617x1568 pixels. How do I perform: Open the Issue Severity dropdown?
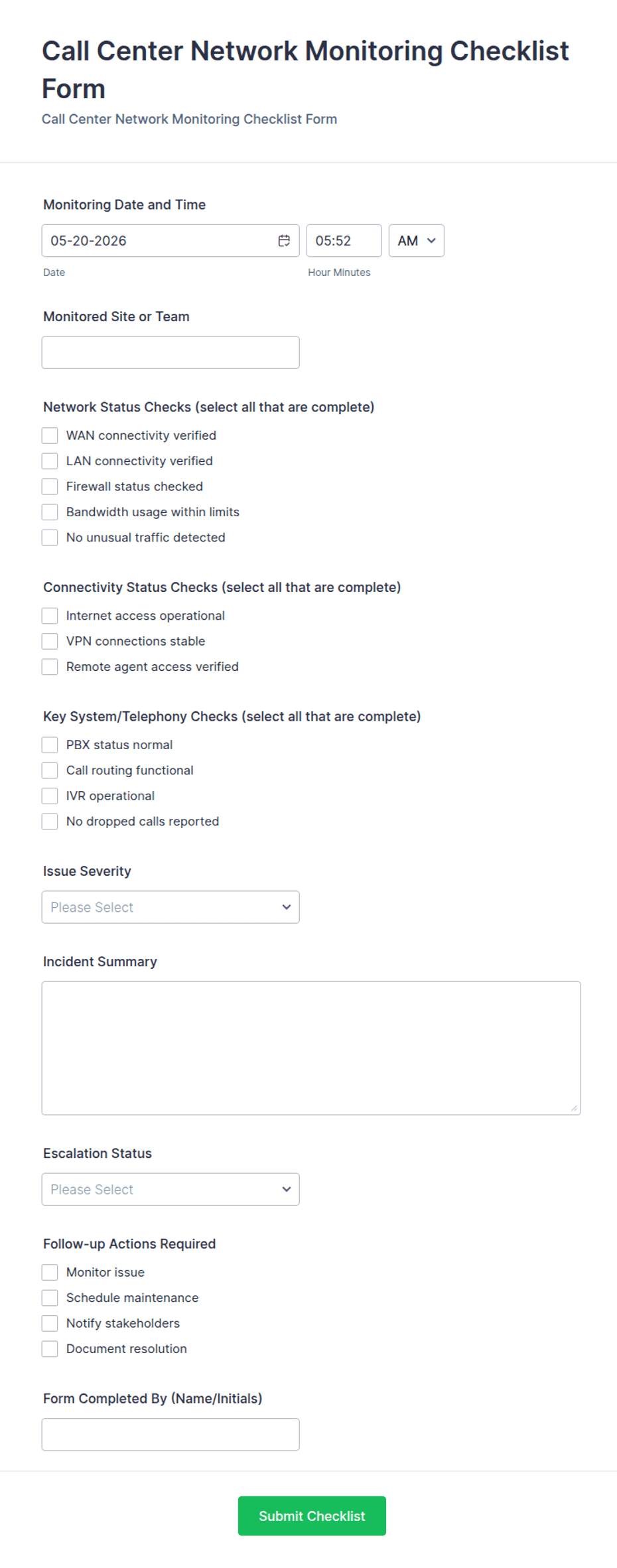pyautogui.click(x=171, y=907)
